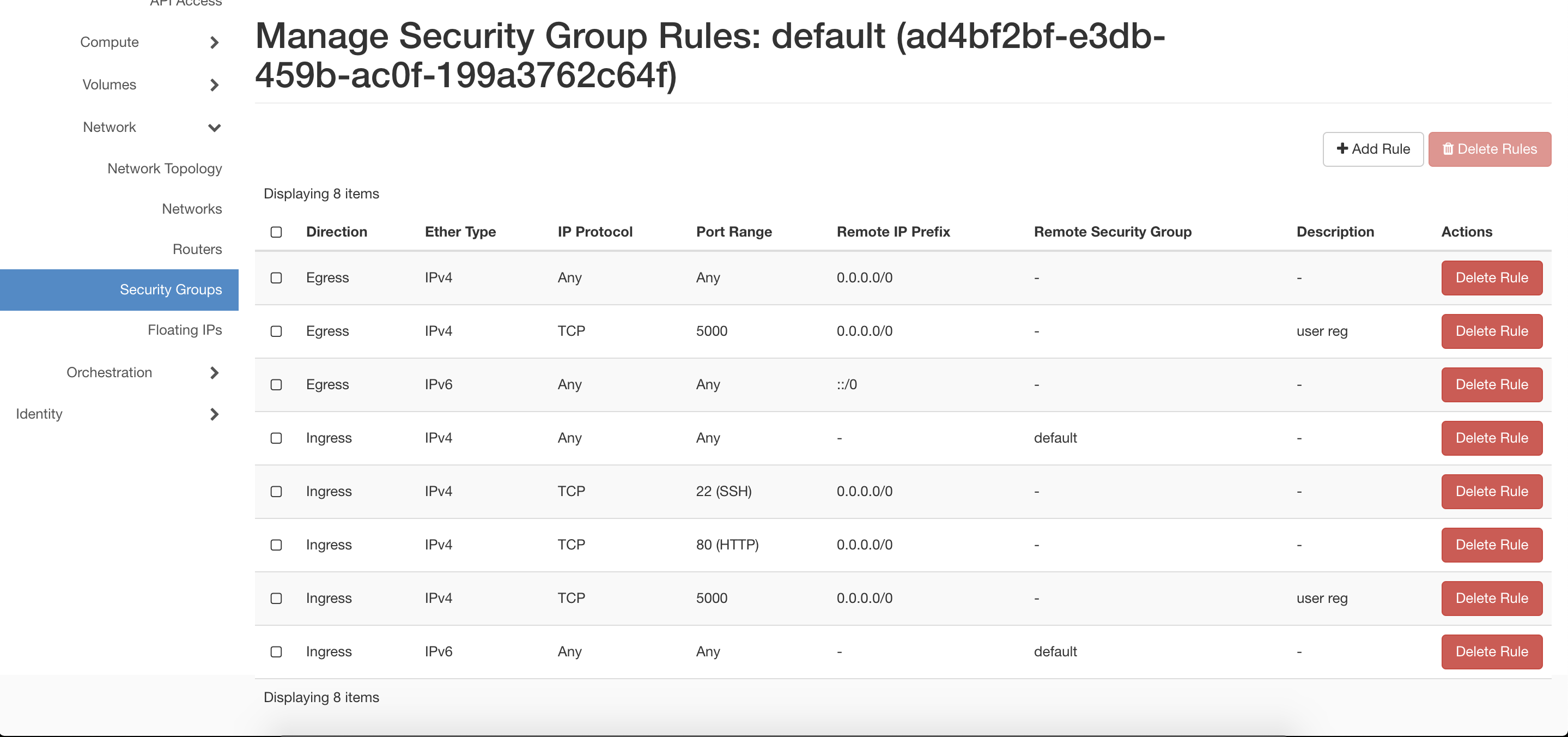
Task: Click the plus icon on Add Rule
Action: [x=1341, y=149]
